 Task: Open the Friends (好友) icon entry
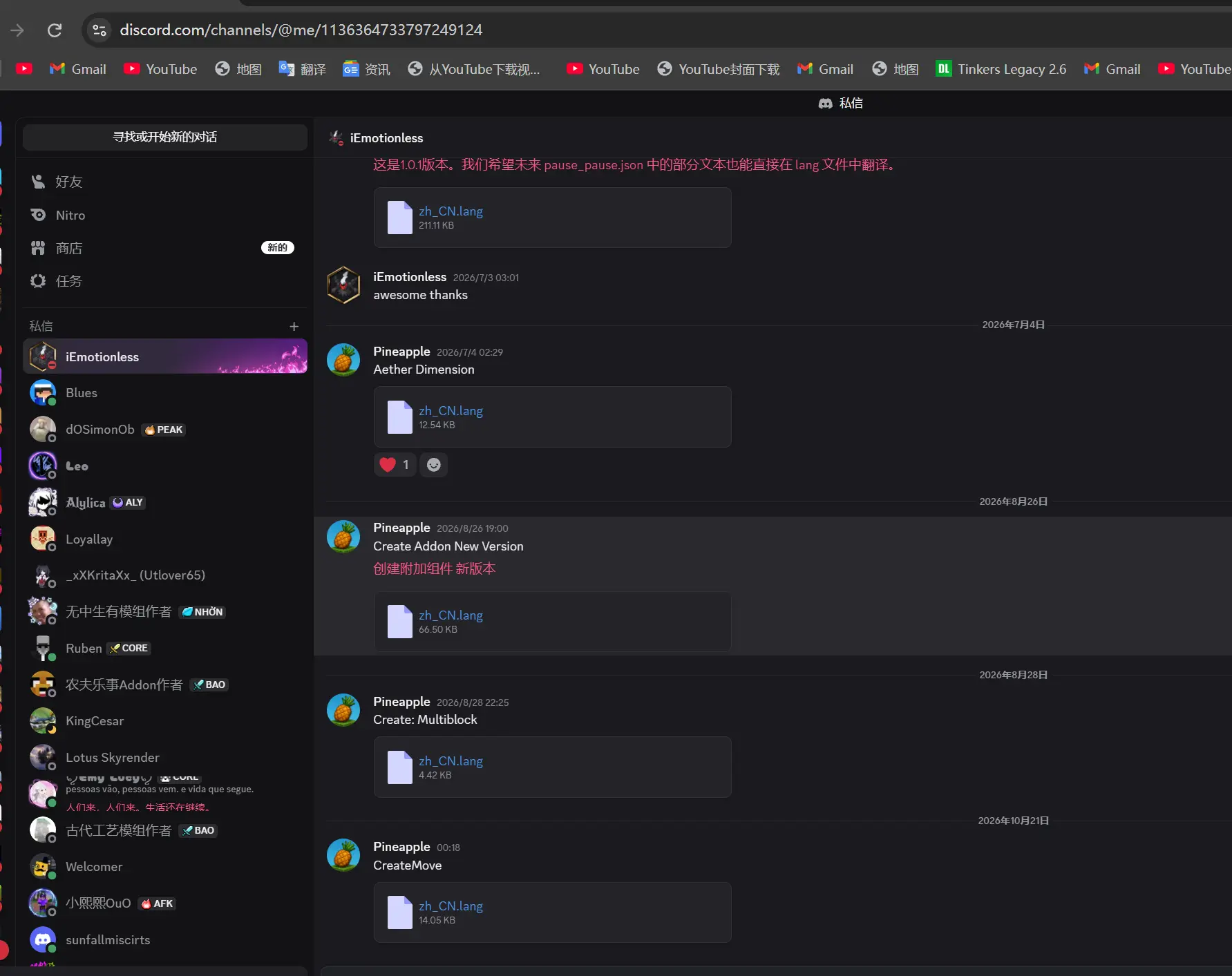pos(38,182)
